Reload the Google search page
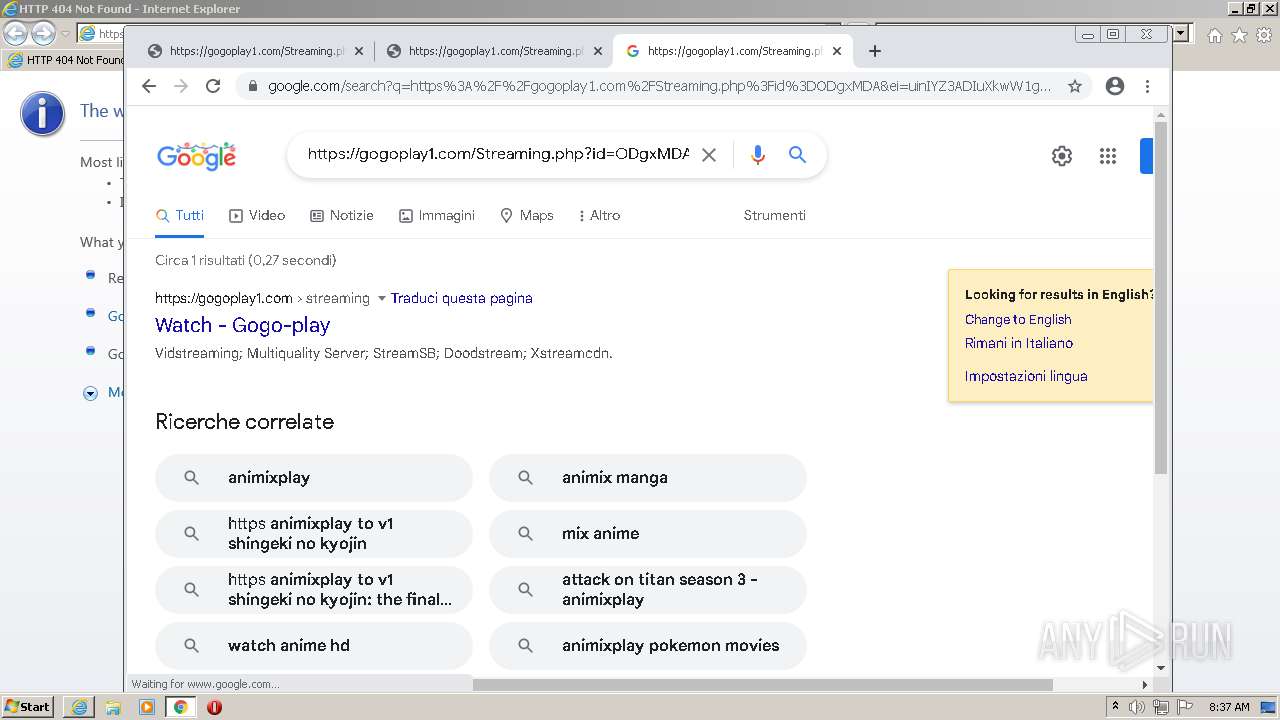 tap(213, 86)
